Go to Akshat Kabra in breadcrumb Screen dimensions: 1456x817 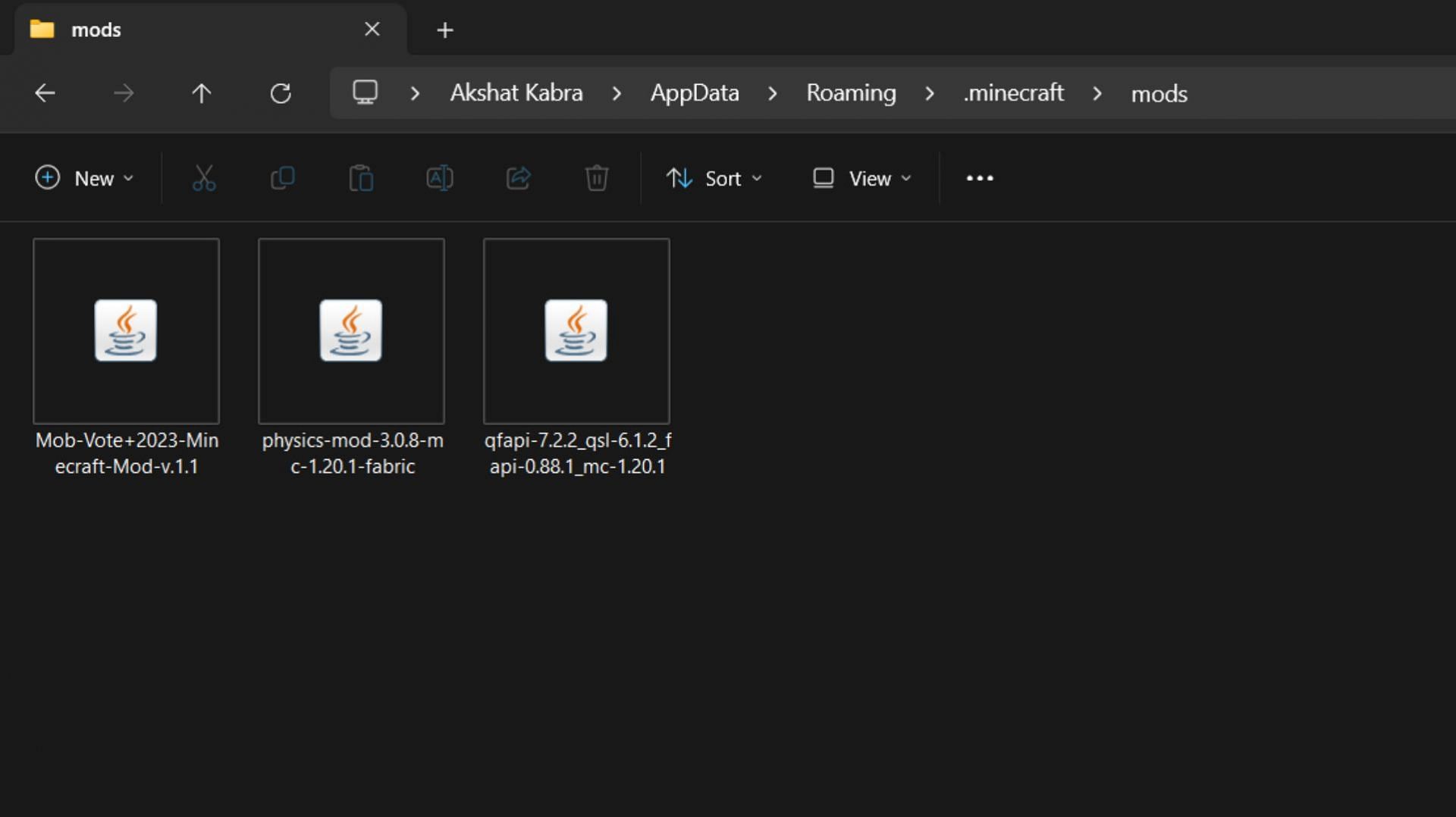pyautogui.click(x=516, y=92)
